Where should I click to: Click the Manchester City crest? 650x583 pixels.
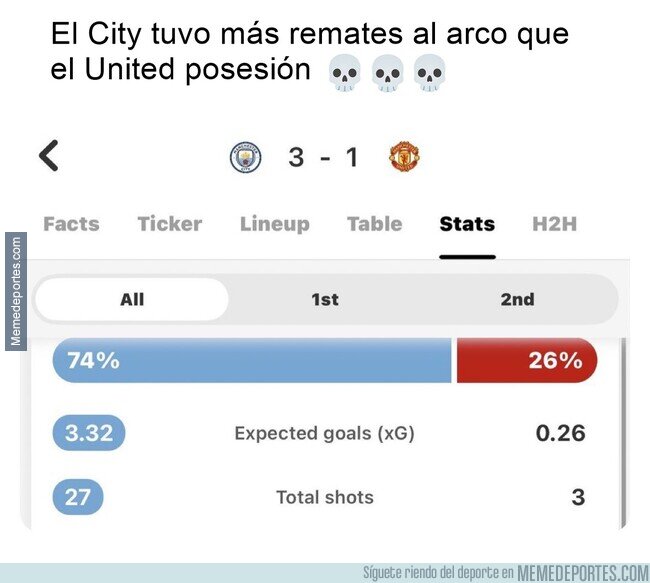coord(246,157)
